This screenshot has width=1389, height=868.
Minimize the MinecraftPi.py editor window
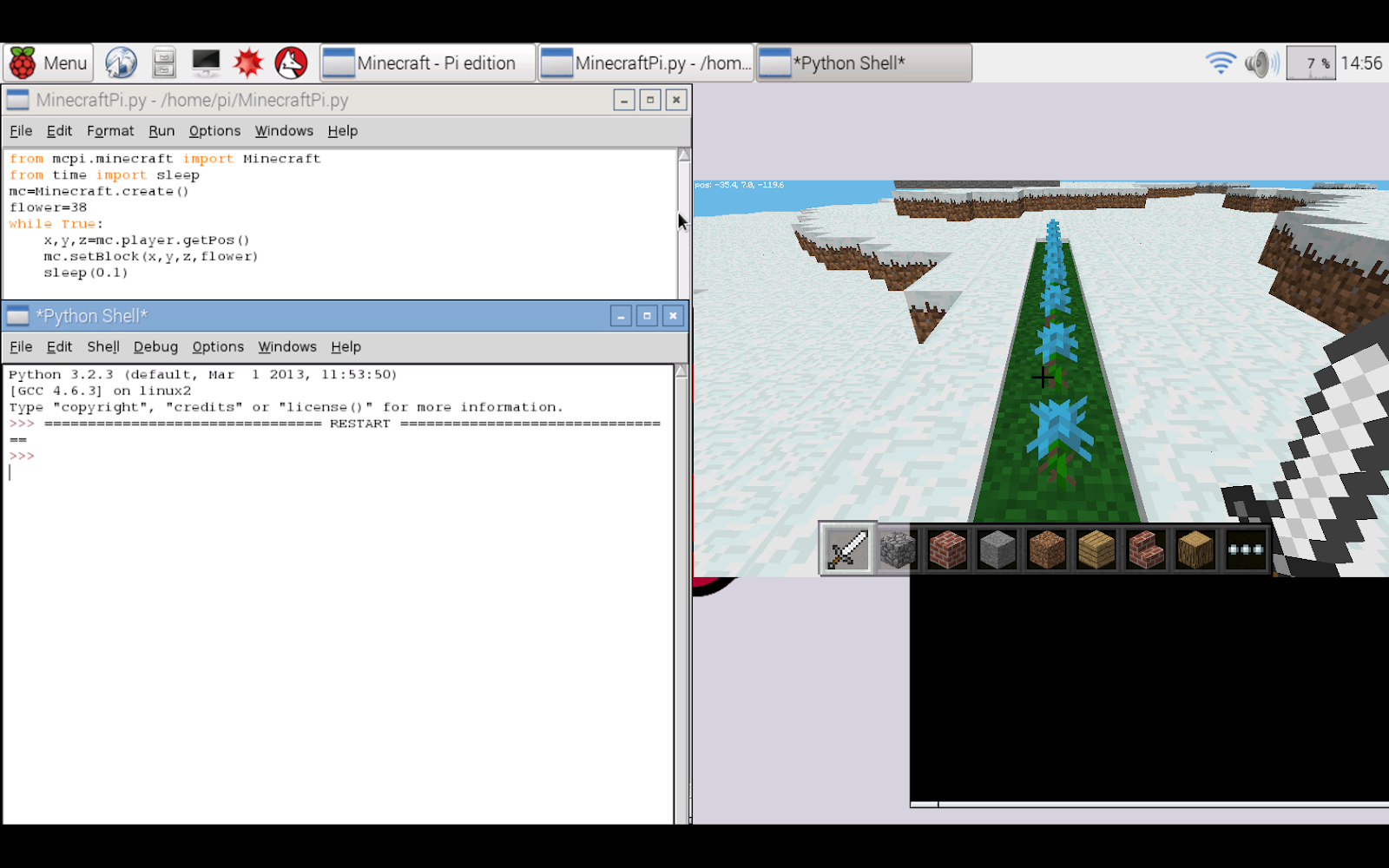(x=624, y=100)
